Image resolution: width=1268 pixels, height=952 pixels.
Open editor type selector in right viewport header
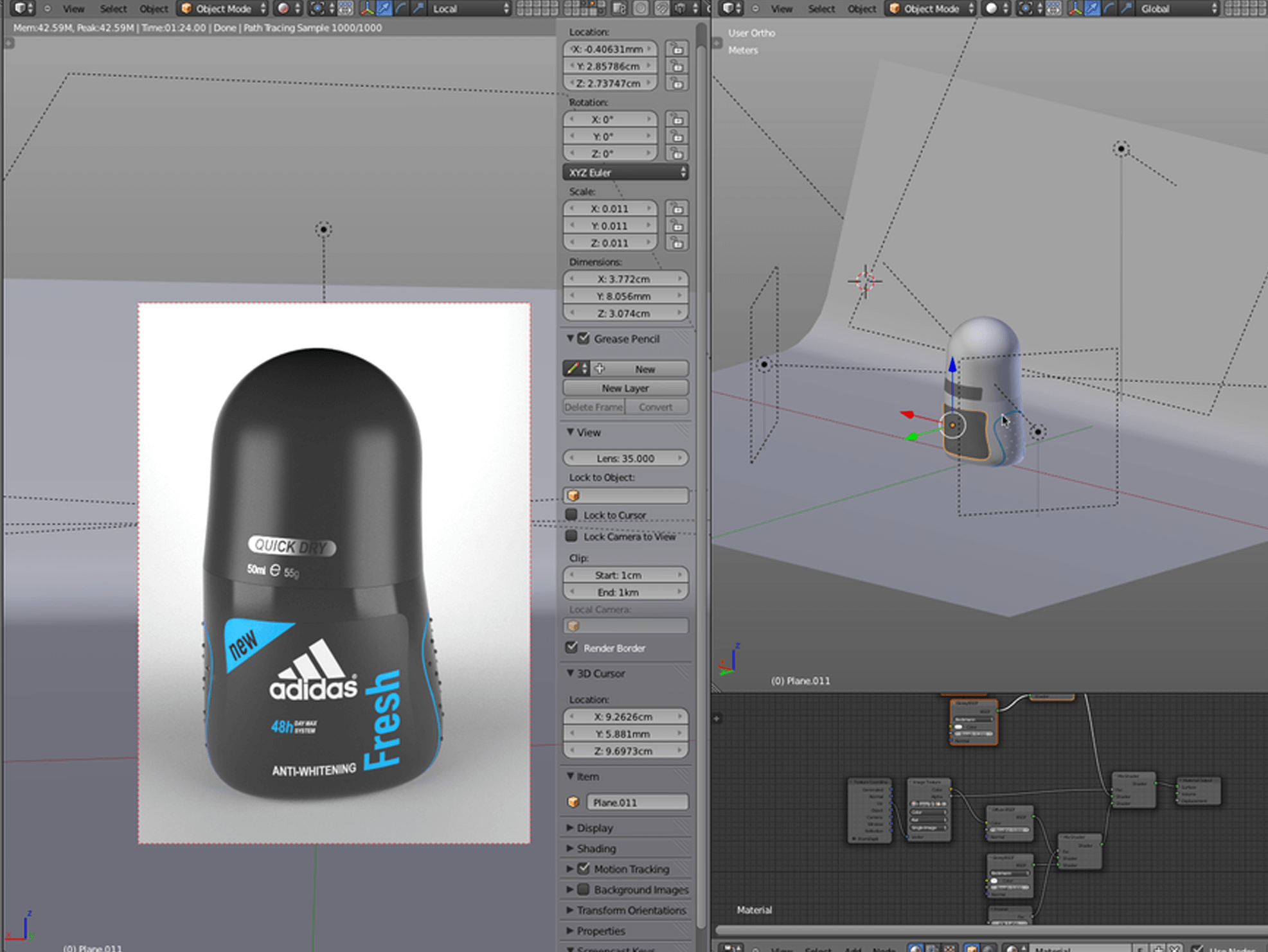pyautogui.click(x=732, y=8)
